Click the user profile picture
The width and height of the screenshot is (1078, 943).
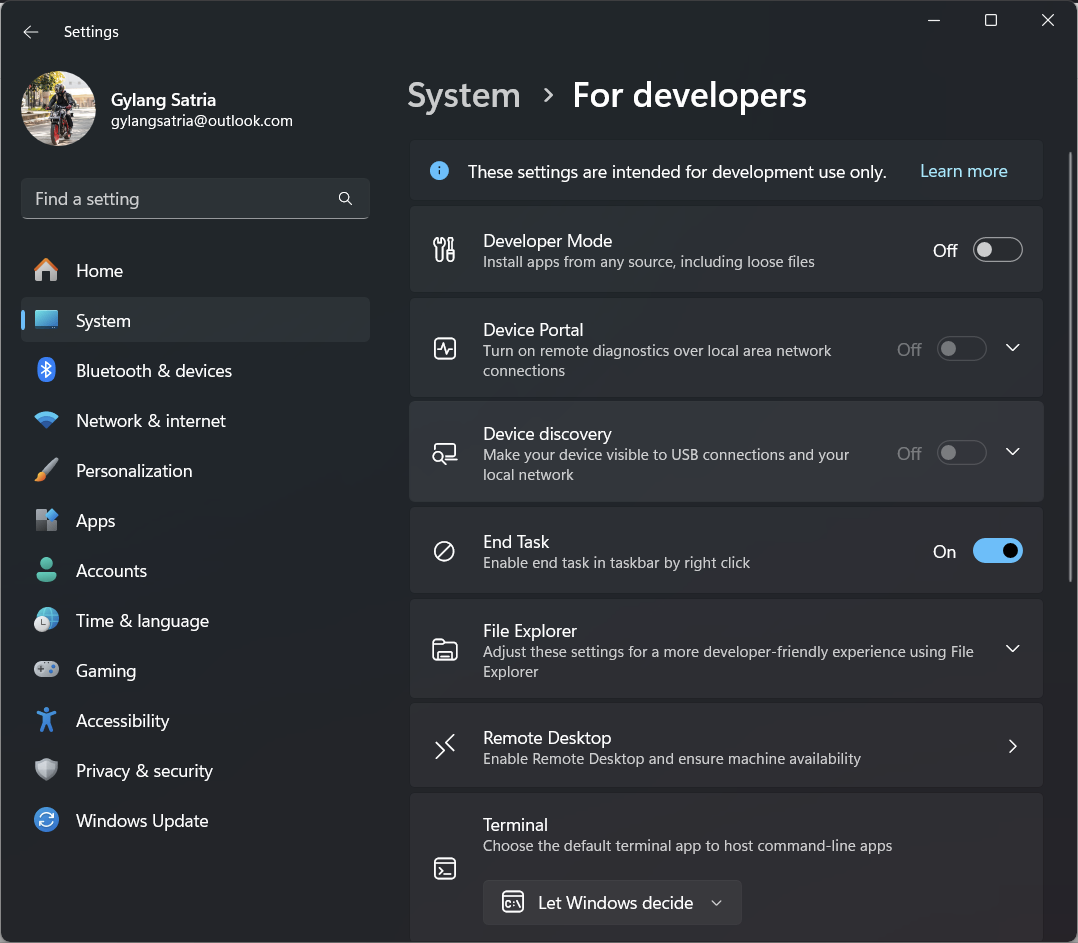[58, 109]
